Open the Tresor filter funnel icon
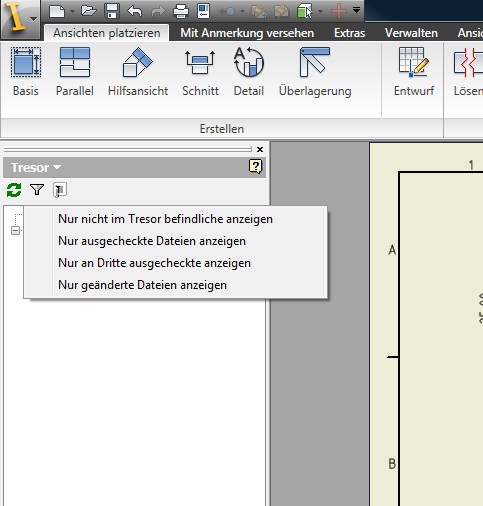 click(37, 190)
